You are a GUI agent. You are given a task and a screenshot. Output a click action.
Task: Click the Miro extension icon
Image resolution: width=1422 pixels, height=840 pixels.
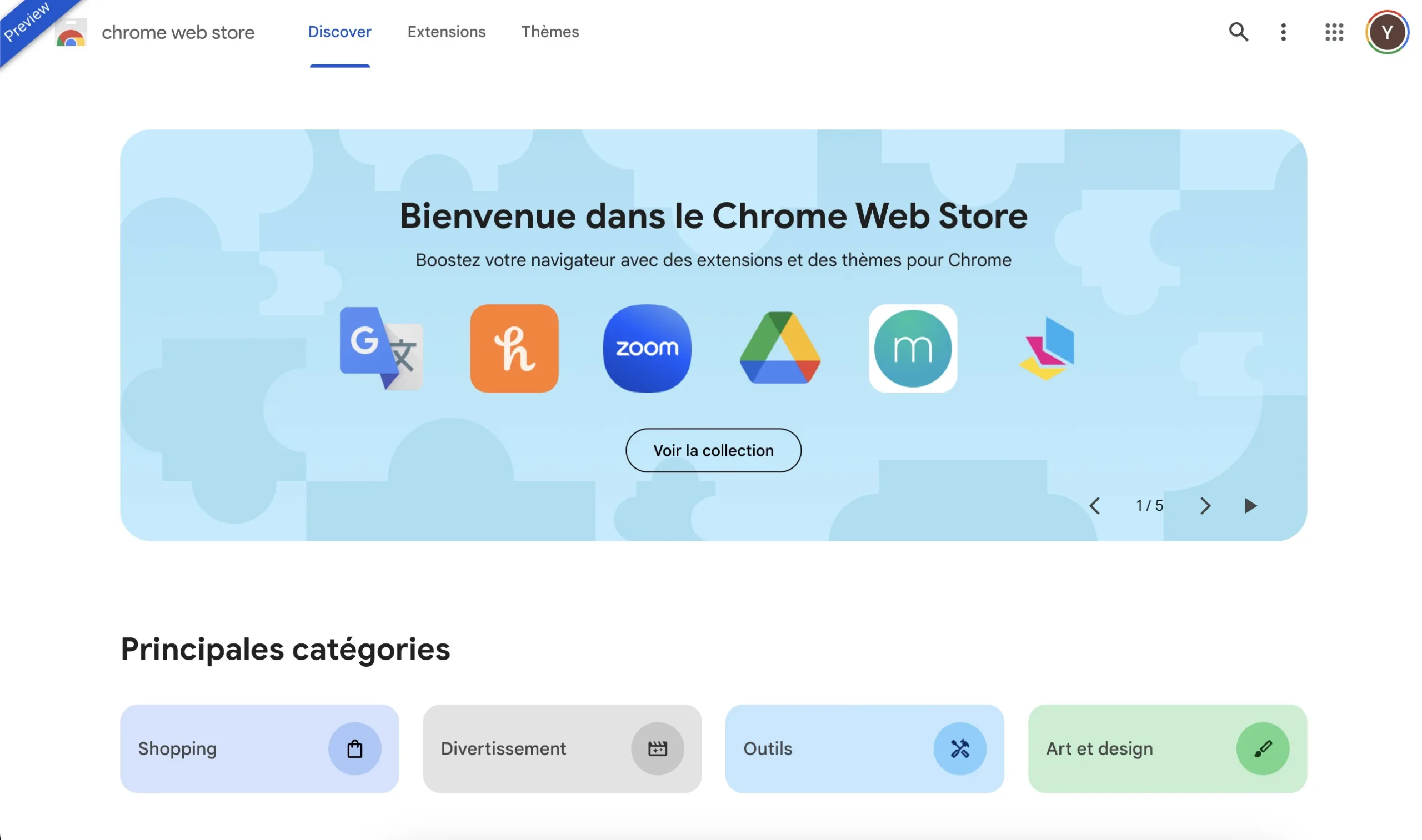point(913,348)
